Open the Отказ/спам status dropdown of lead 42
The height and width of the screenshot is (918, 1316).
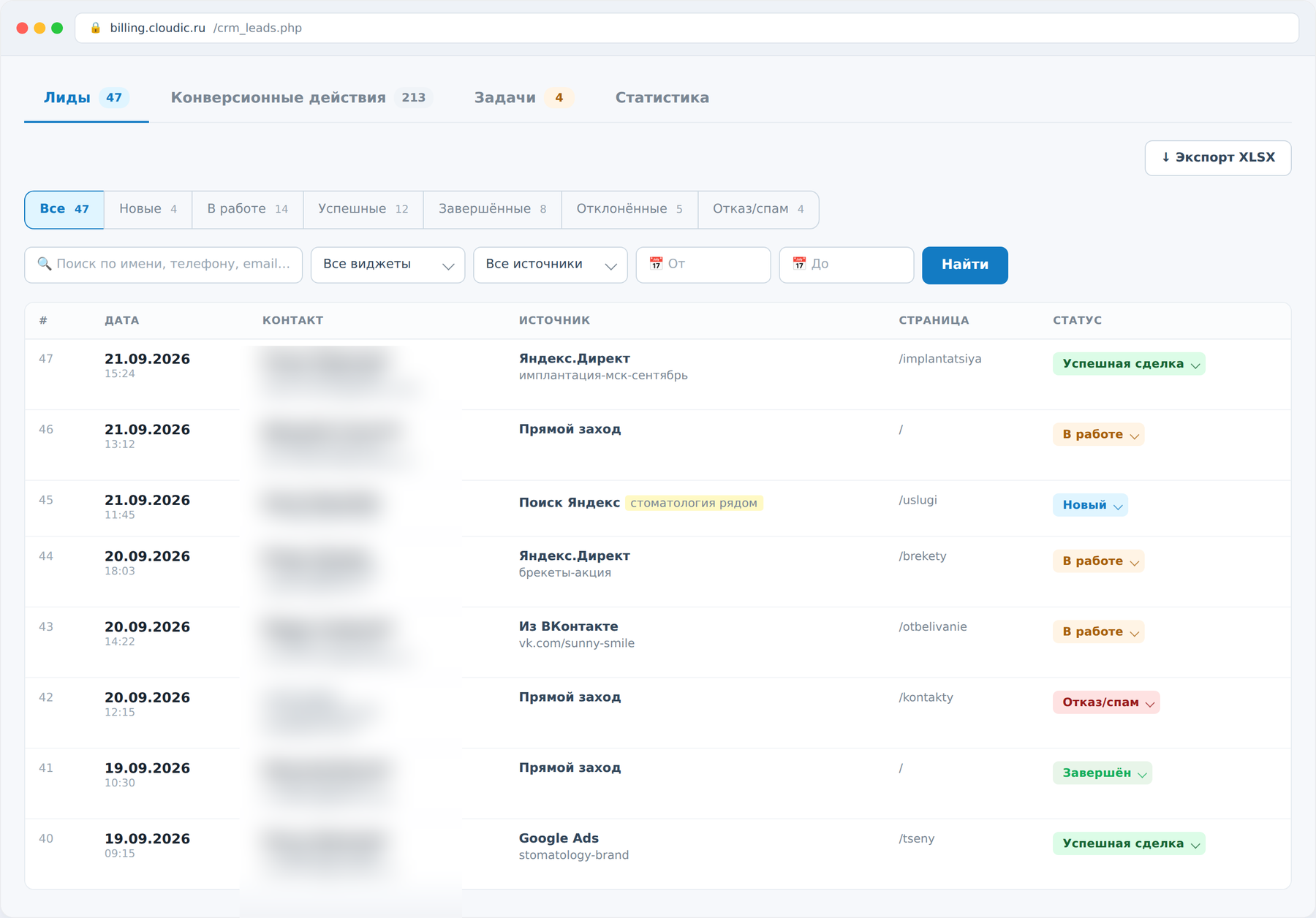1106,702
